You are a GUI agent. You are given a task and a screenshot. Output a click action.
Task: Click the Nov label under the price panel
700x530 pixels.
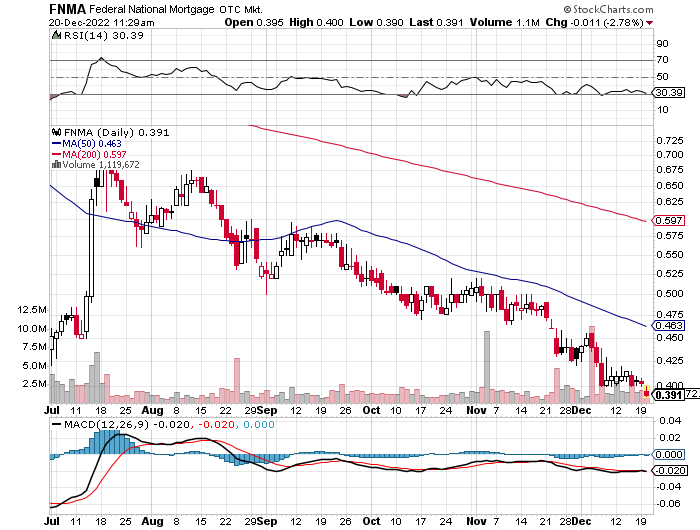pos(476,410)
